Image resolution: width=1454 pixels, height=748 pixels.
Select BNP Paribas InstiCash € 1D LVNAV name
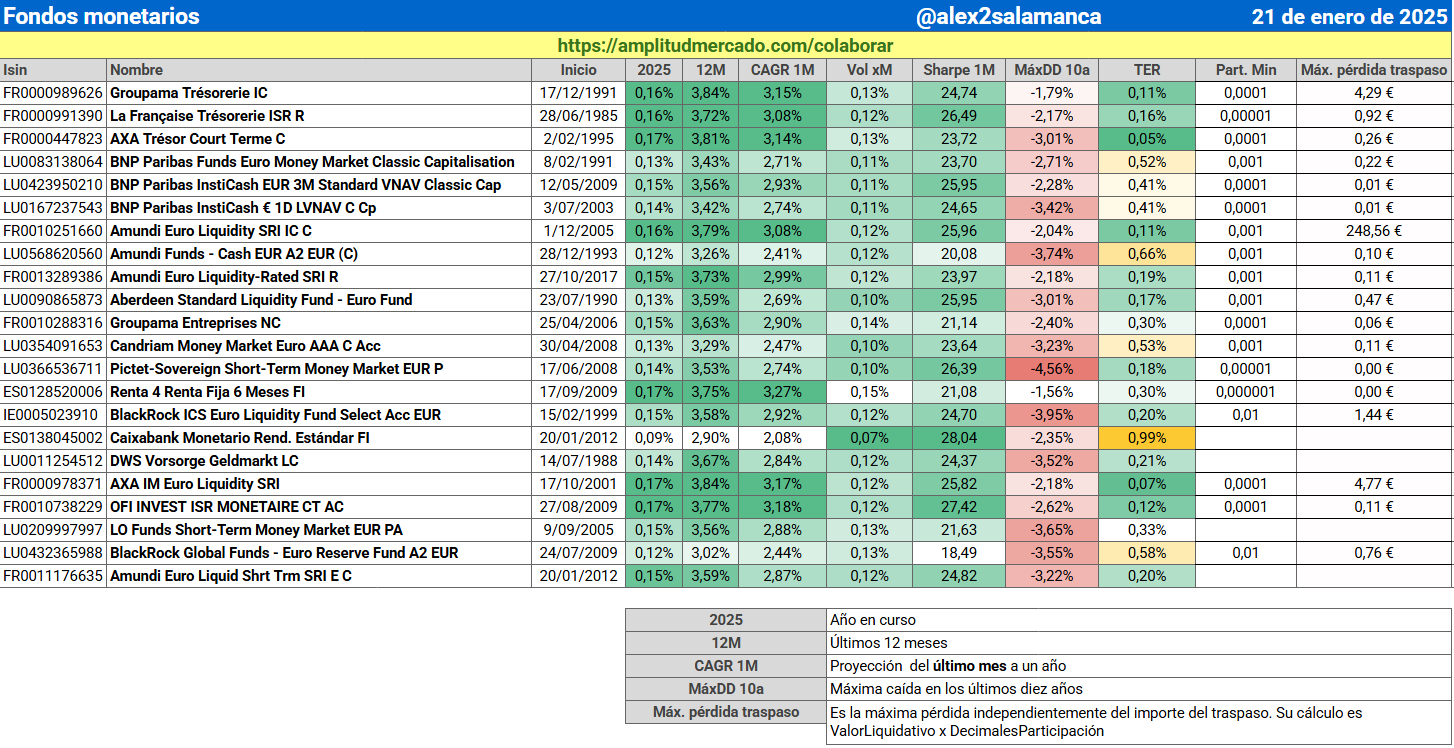(x=243, y=208)
